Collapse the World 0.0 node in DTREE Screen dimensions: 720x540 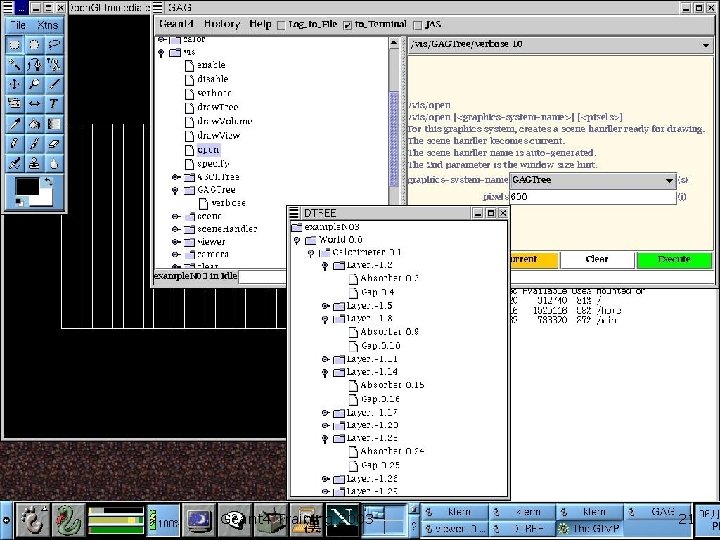pos(297,240)
